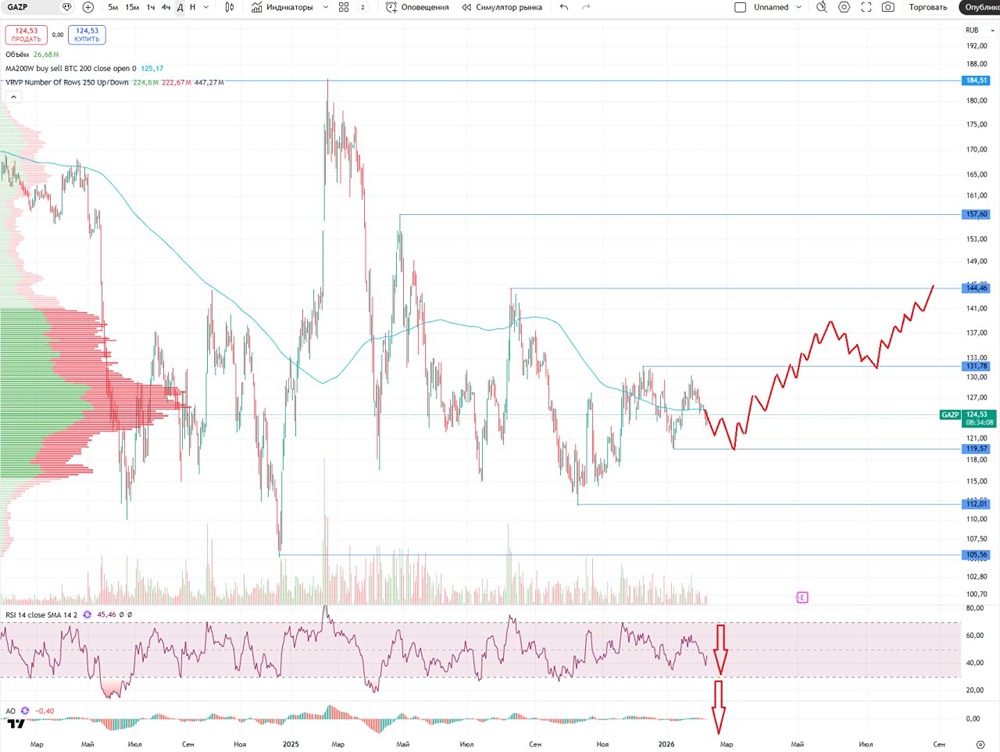Click the 2025 label on the time axis

pos(291,744)
